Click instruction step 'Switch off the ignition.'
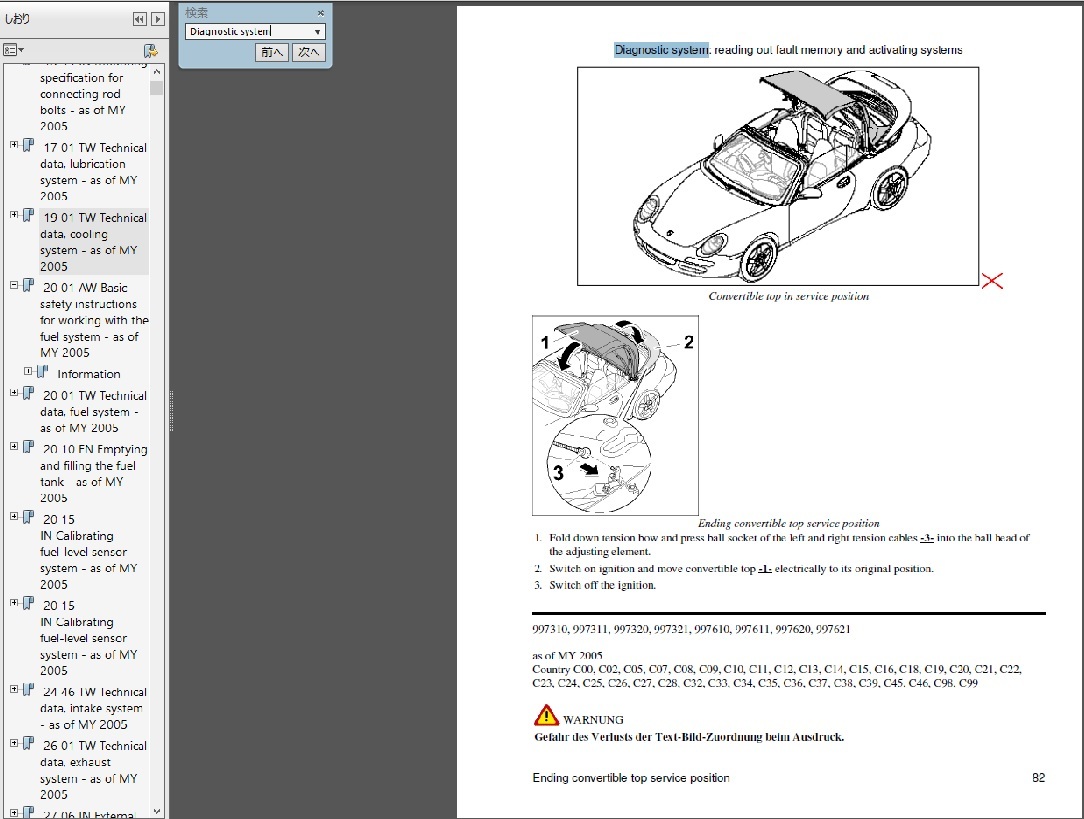Screen dimensions: 1084x819 coord(602,585)
